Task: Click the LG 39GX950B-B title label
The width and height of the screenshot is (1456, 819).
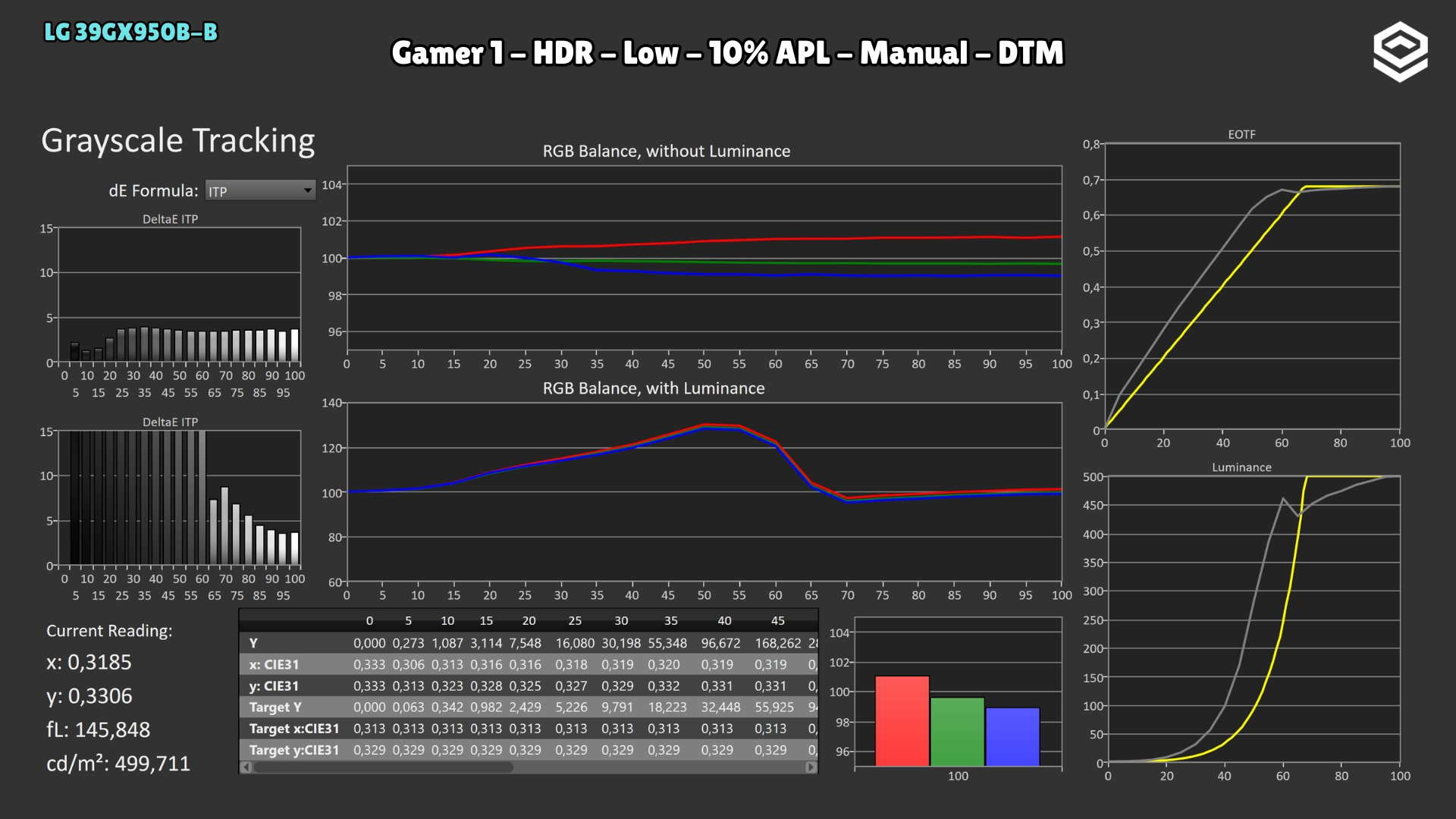Action: 130,32
